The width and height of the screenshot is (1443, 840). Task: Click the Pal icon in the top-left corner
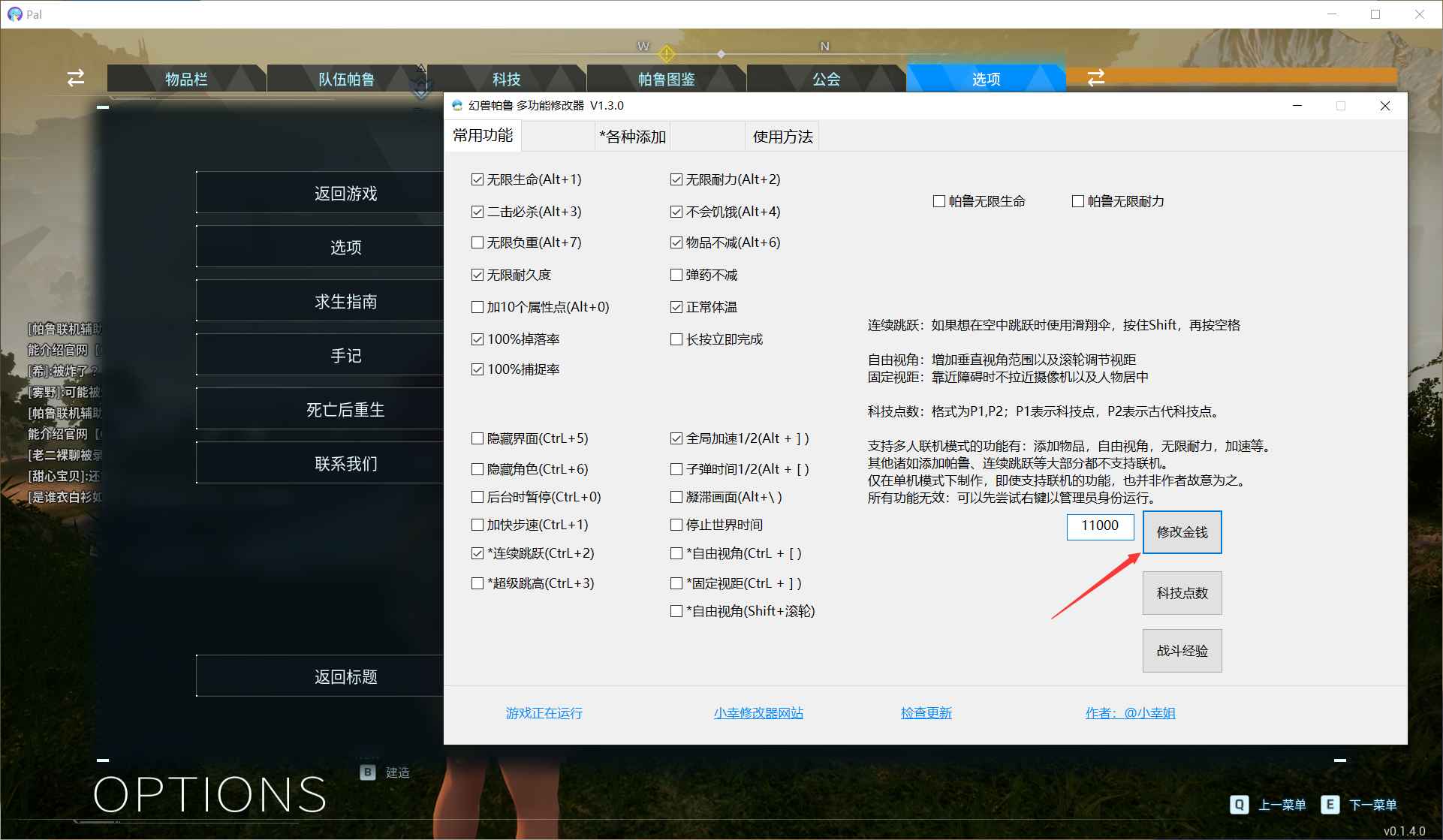15,13
